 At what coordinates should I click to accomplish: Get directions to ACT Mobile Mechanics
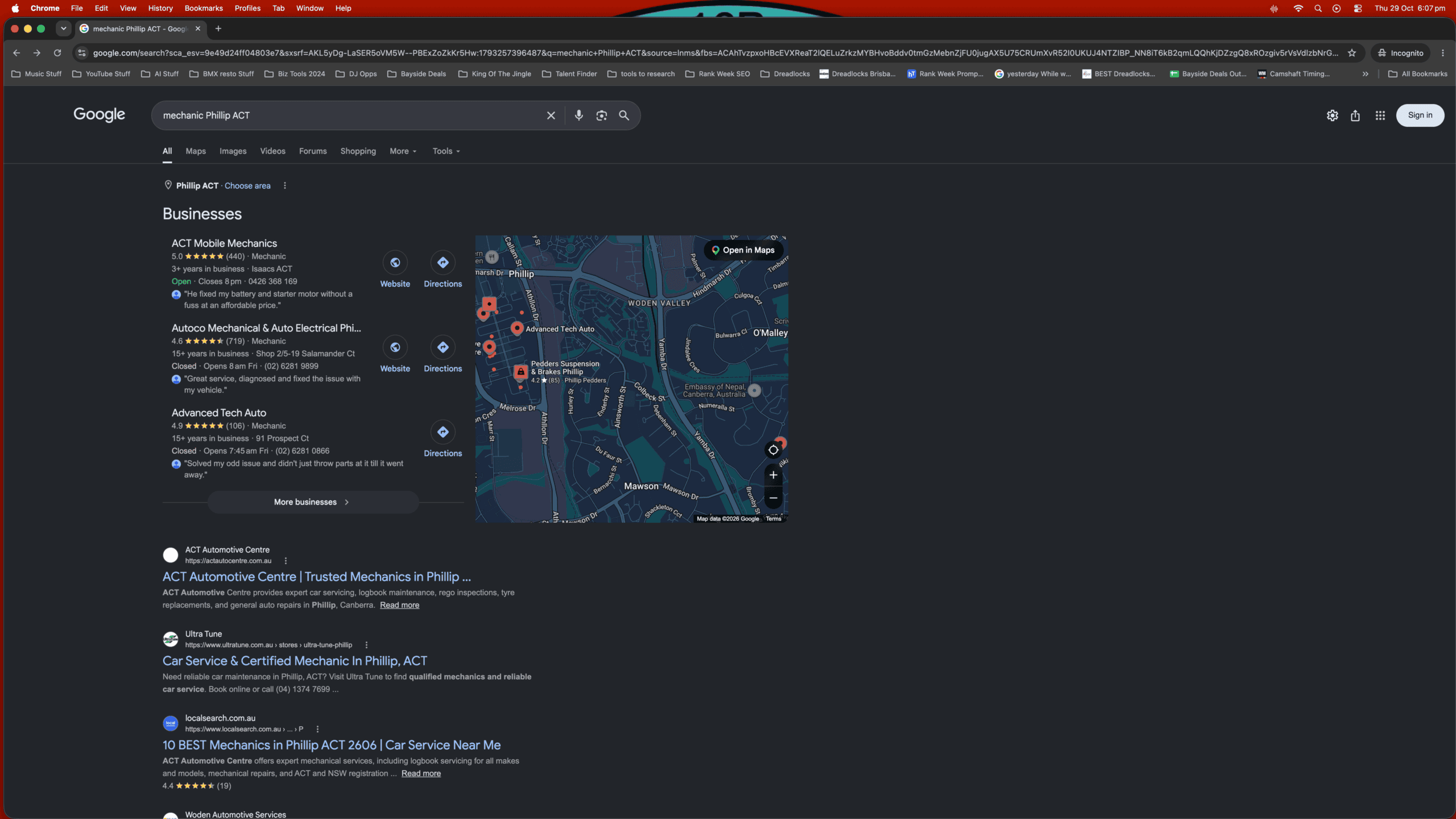coord(442,262)
